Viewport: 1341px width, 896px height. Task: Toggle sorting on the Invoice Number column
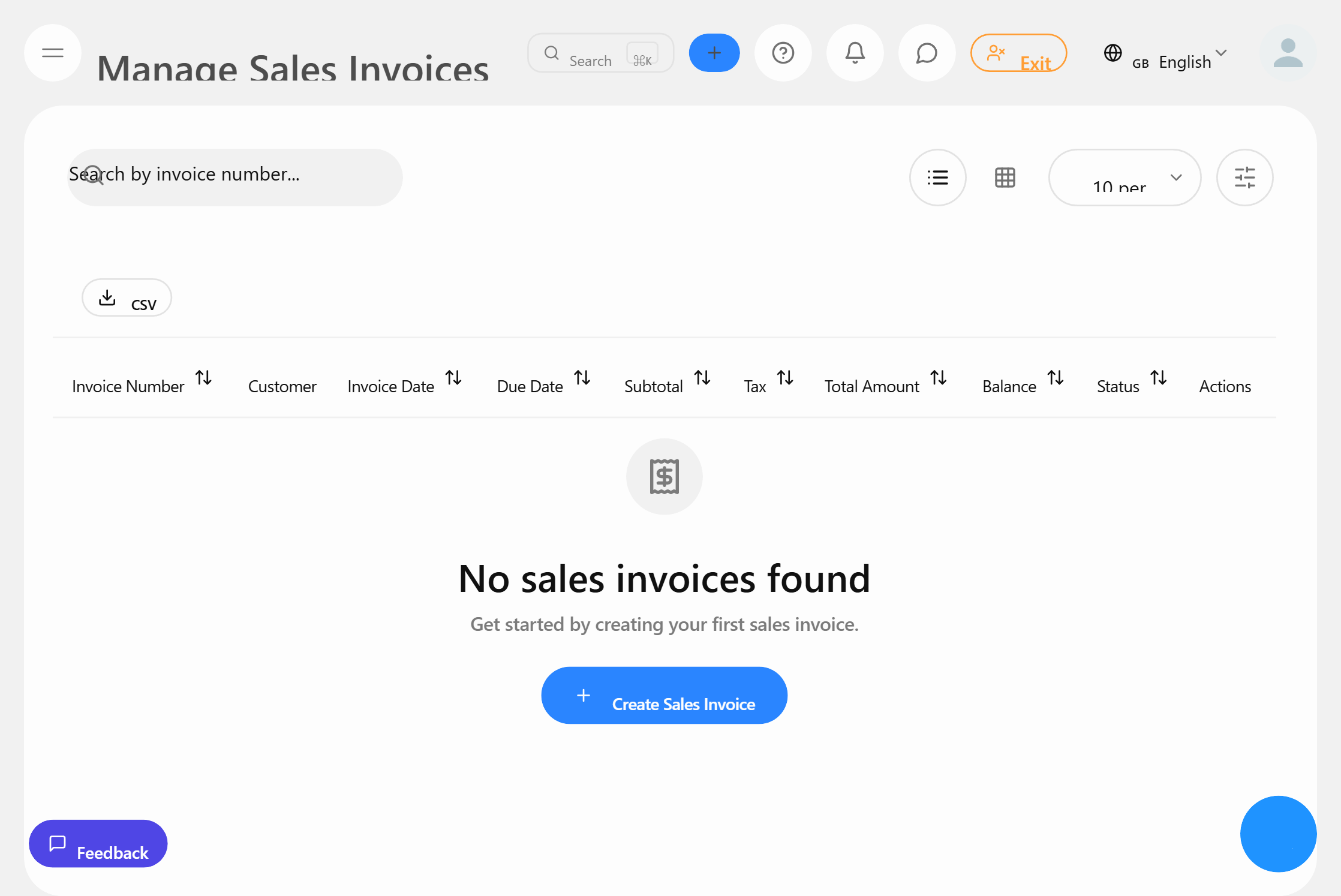(x=203, y=379)
